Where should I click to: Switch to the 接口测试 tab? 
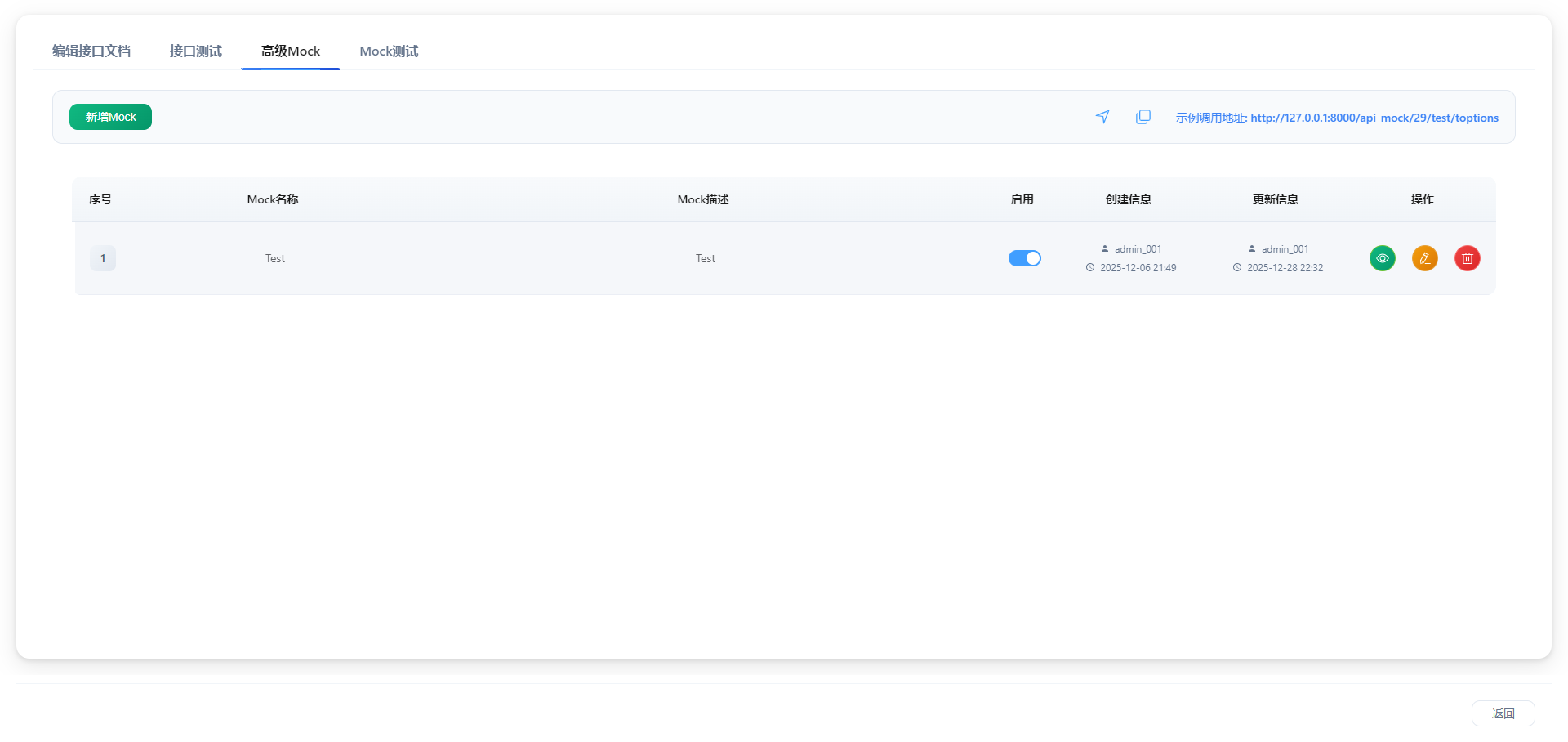(x=196, y=51)
